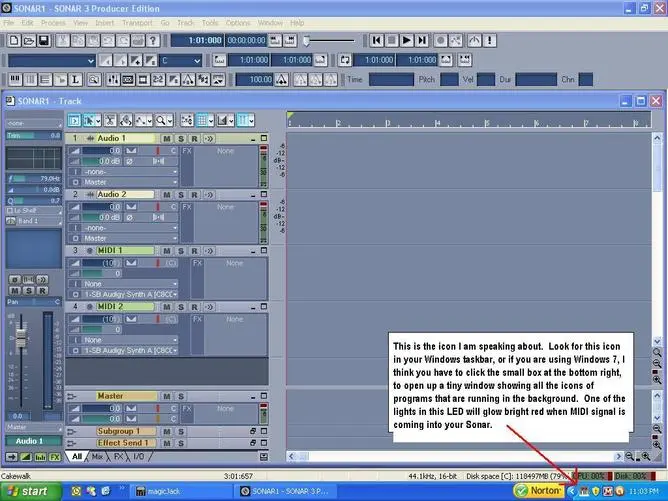This screenshot has width=668, height=501.
Task: Select the Scrub tool
Action: click(126, 121)
